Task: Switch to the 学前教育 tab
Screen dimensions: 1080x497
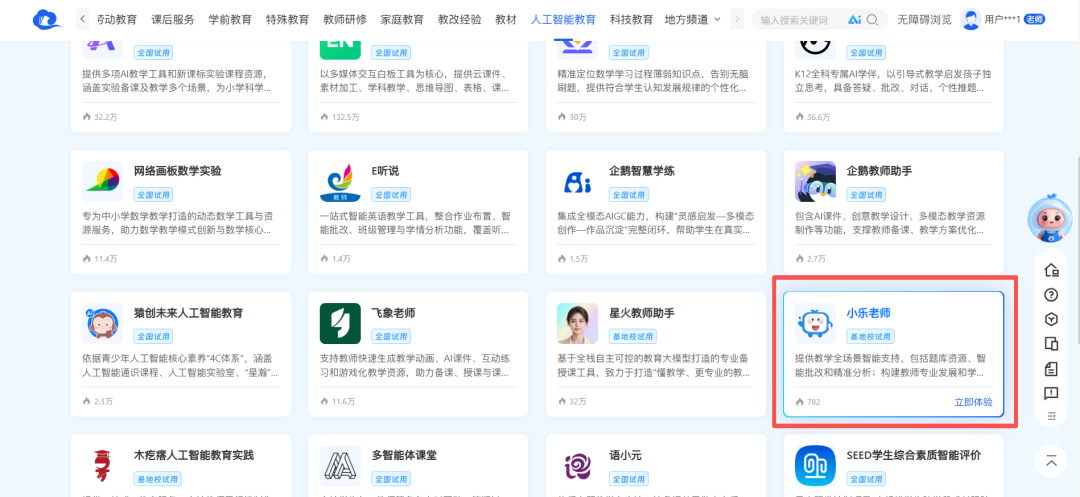Action: click(230, 19)
